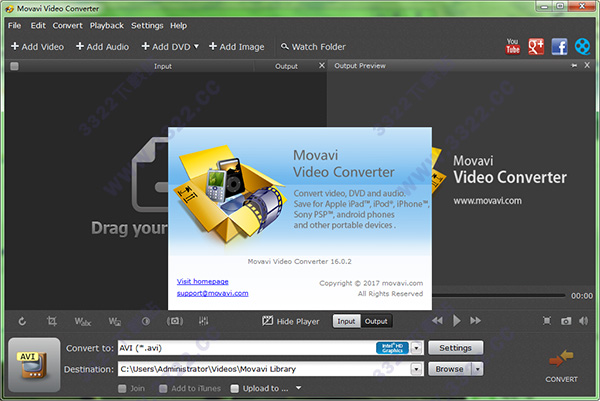Expand the Browse button dropdown arrow
The height and width of the screenshot is (401, 600).
click(x=477, y=369)
